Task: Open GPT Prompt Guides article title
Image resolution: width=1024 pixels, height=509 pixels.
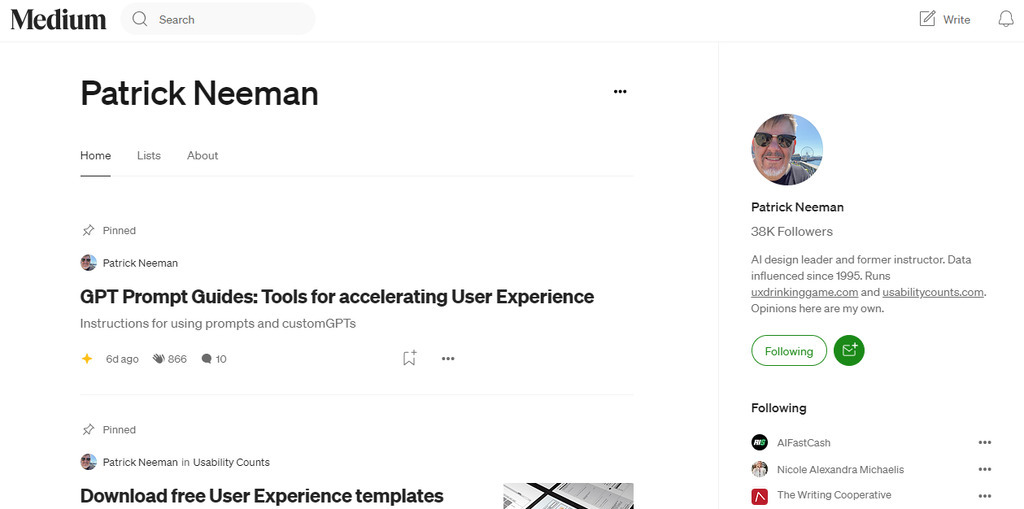Action: pos(337,297)
